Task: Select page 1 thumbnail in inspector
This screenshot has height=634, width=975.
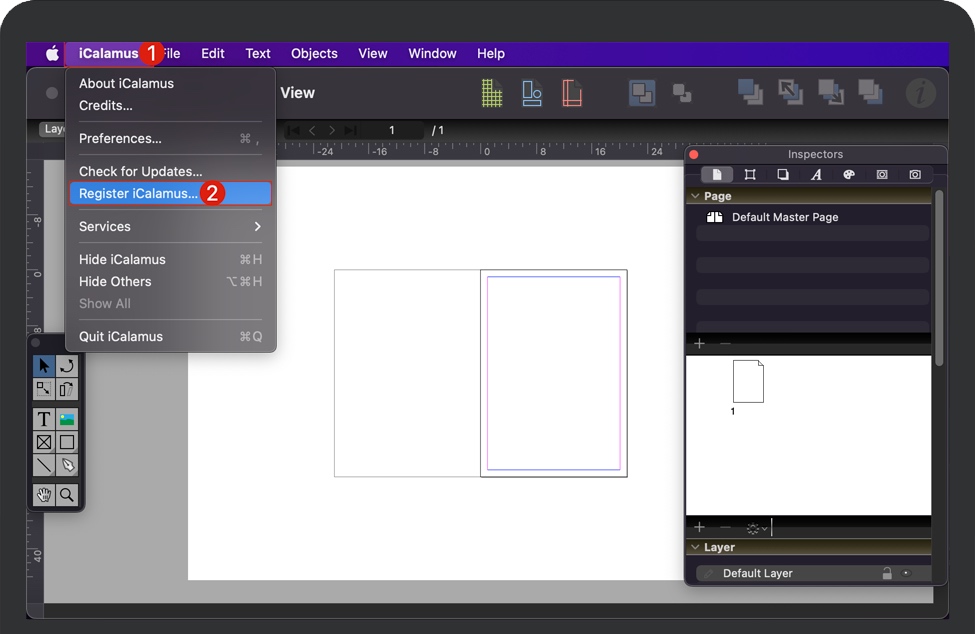Action: point(748,381)
